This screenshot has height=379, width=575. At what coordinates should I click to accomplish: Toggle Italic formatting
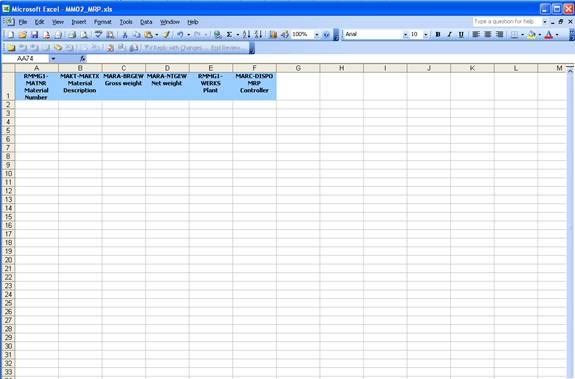tap(449, 34)
